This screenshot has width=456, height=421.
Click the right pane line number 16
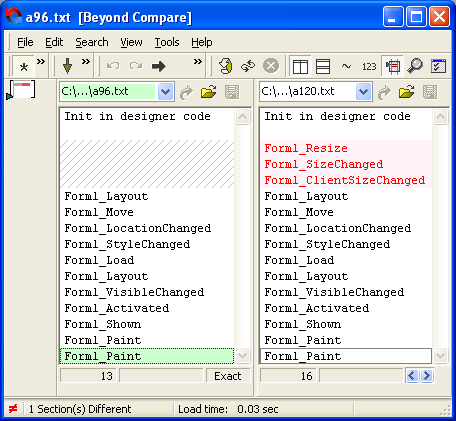coord(307,376)
